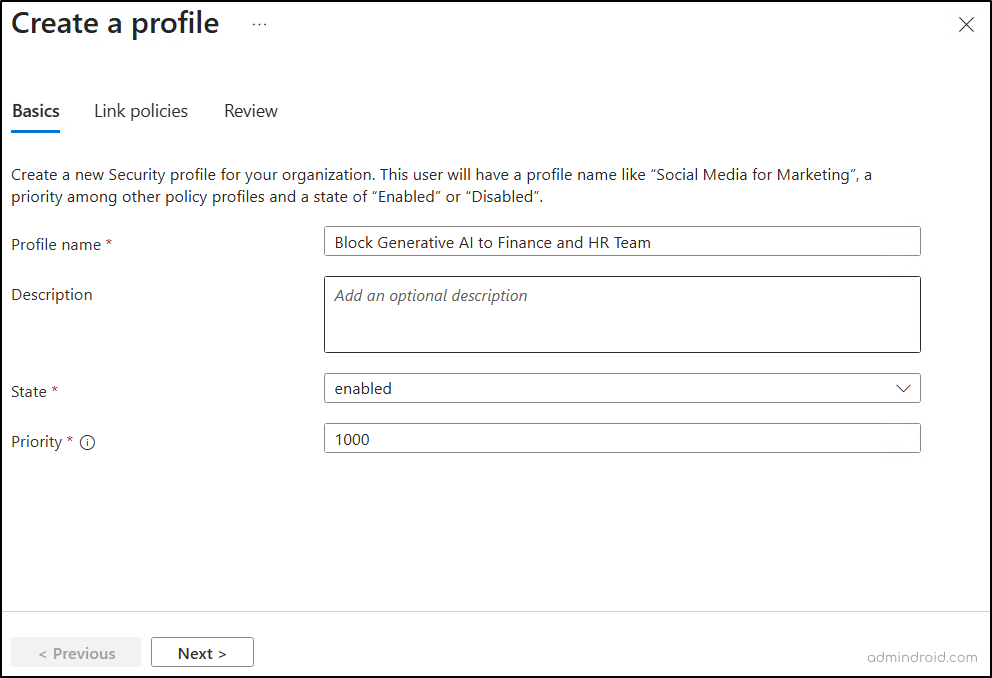Image resolution: width=992 pixels, height=678 pixels.
Task: Click the Description field label
Action: click(52, 295)
